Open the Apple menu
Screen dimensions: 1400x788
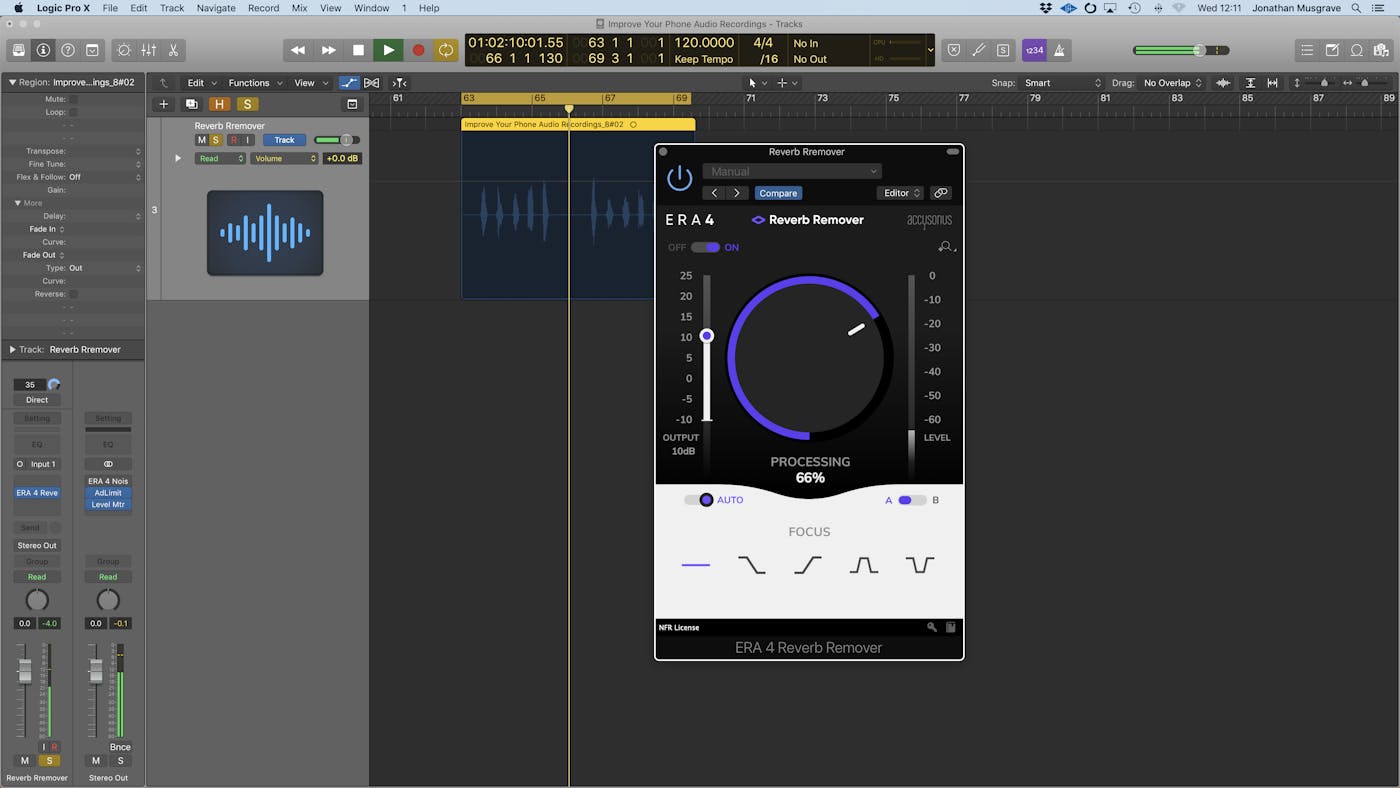18,8
